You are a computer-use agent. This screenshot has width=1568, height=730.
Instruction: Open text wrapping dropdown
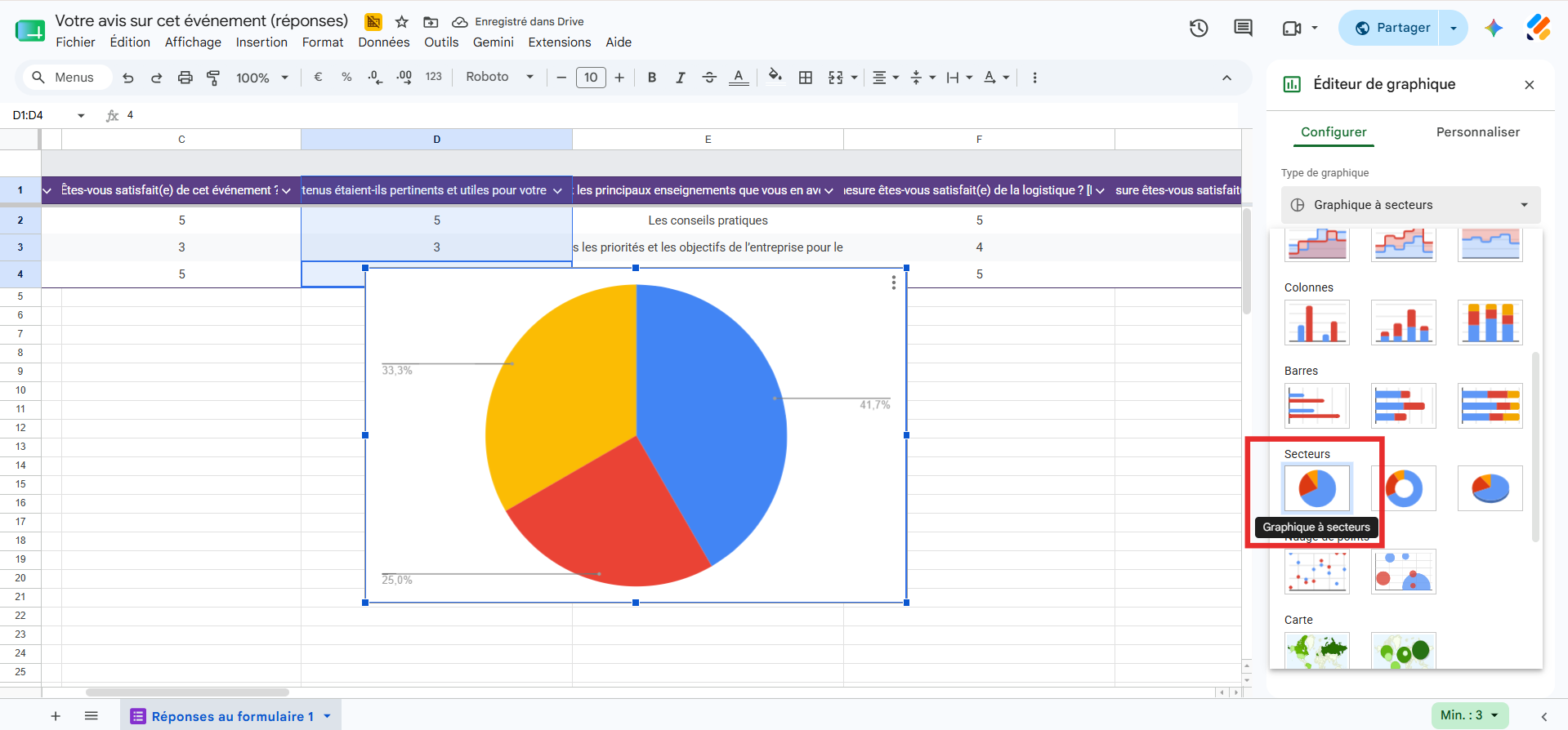click(960, 78)
